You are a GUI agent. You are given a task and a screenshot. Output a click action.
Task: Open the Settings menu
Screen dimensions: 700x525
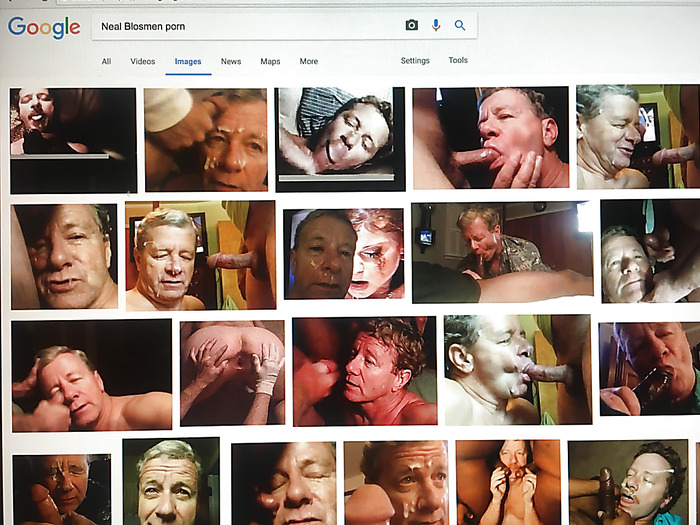(x=415, y=61)
